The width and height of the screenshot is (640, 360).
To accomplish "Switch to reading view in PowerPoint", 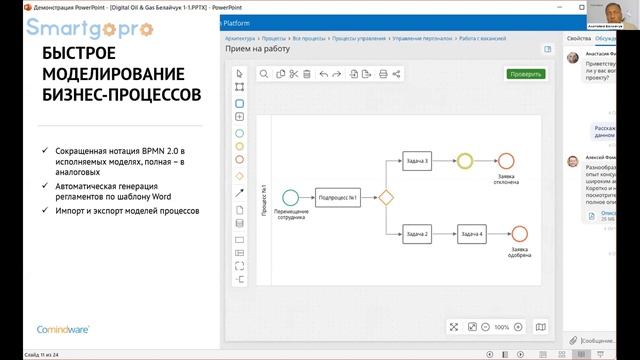I will pos(581,354).
